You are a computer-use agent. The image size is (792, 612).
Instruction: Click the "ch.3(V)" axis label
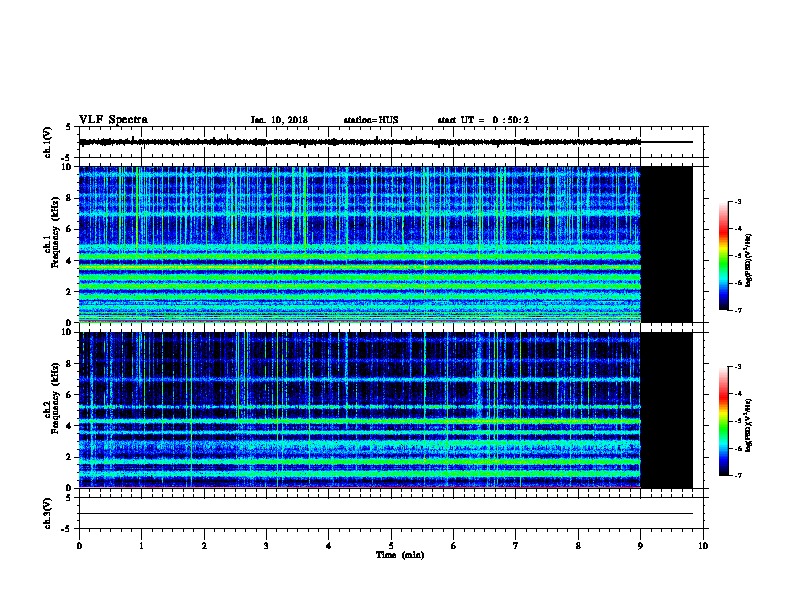click(x=48, y=513)
